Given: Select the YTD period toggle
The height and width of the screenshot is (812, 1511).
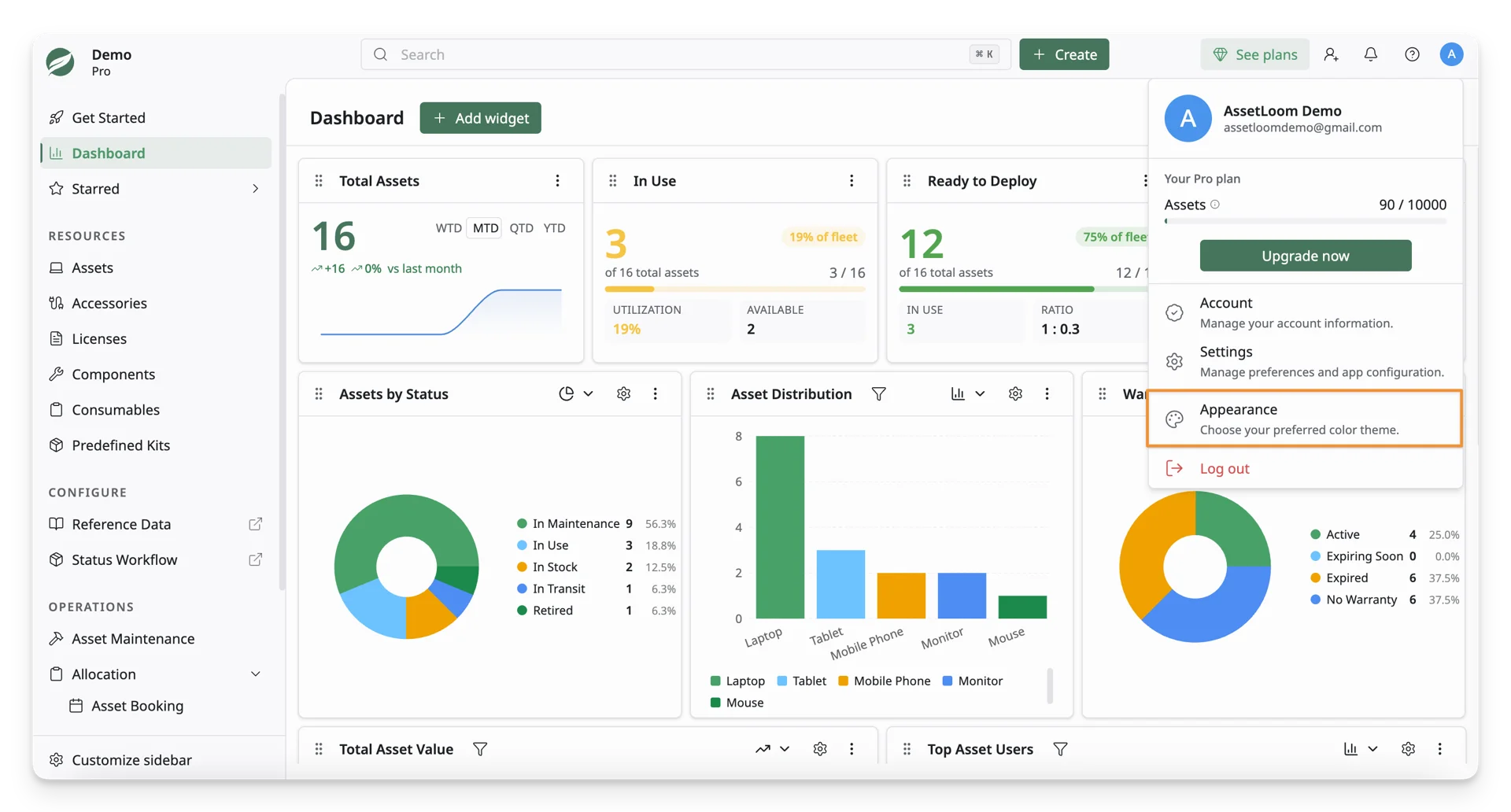Looking at the screenshot, I should [554, 228].
